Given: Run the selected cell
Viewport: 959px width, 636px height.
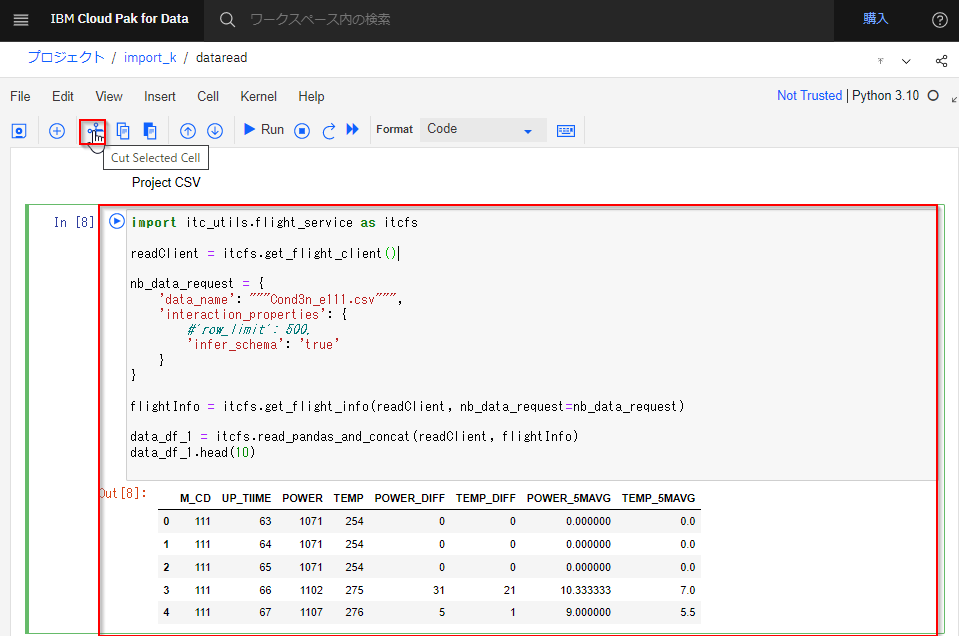Looking at the screenshot, I should [x=264, y=130].
